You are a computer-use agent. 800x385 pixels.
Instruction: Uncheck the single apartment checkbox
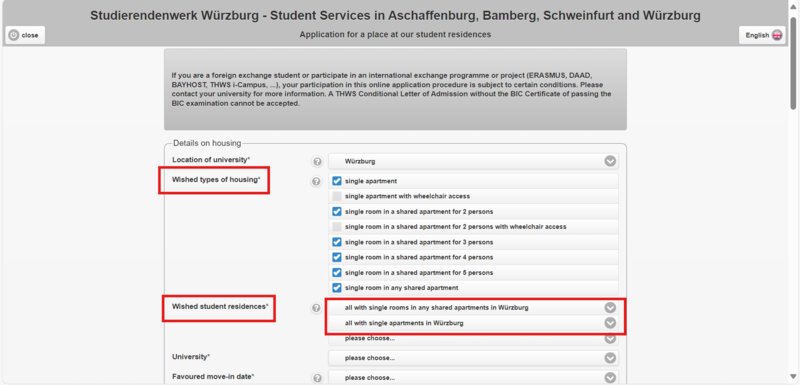(337, 181)
